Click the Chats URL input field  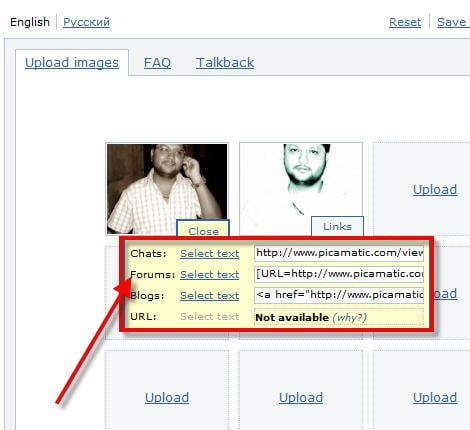click(339, 253)
